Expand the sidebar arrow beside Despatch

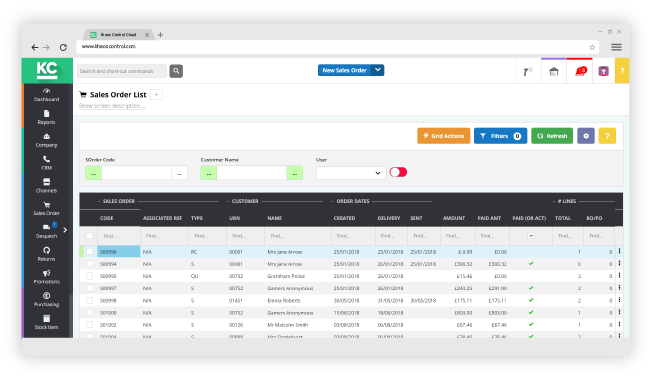pyautogui.click(x=65, y=230)
